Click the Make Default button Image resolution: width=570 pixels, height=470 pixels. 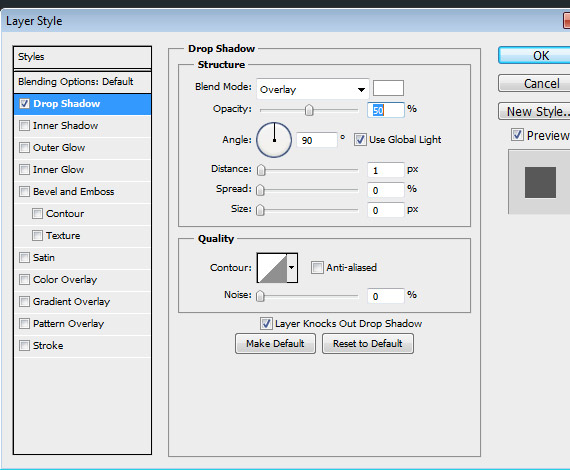click(x=275, y=344)
